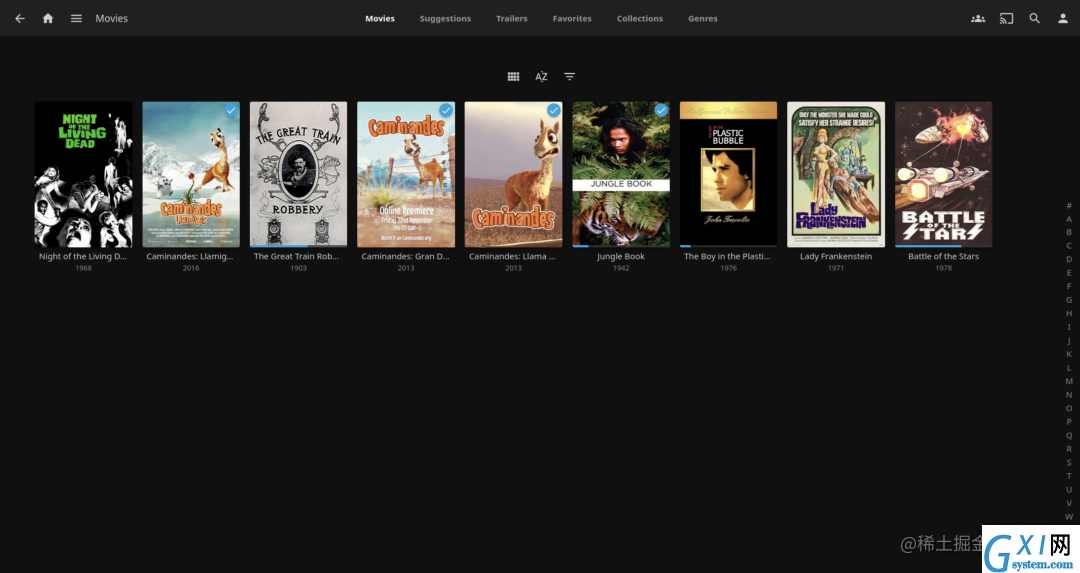Jump to letter M in alphabet picker
The width and height of the screenshot is (1080, 573).
click(1069, 381)
